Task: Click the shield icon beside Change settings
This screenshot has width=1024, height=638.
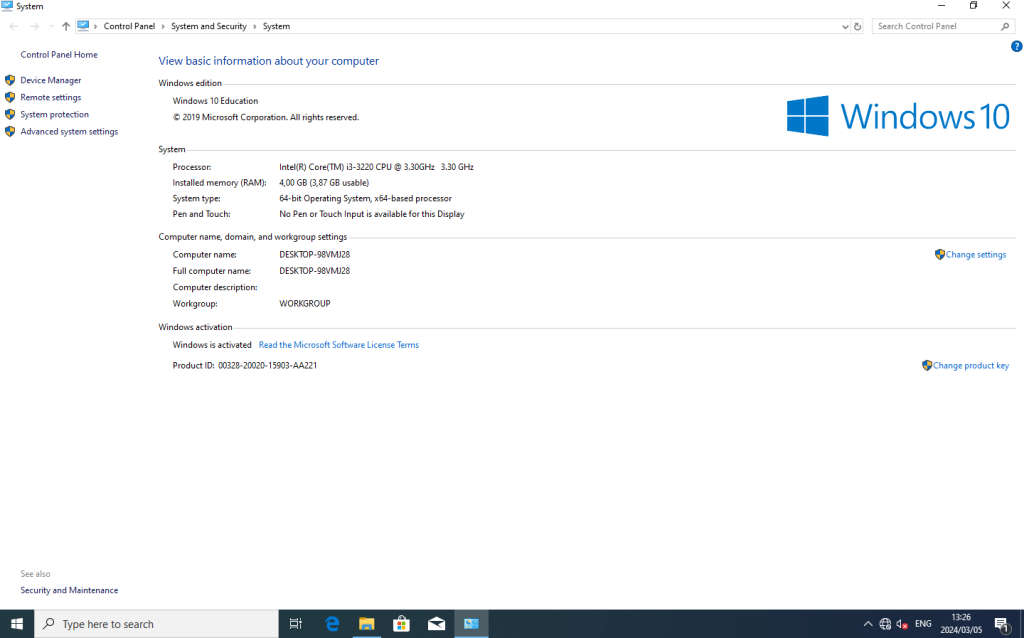Action: click(938, 254)
